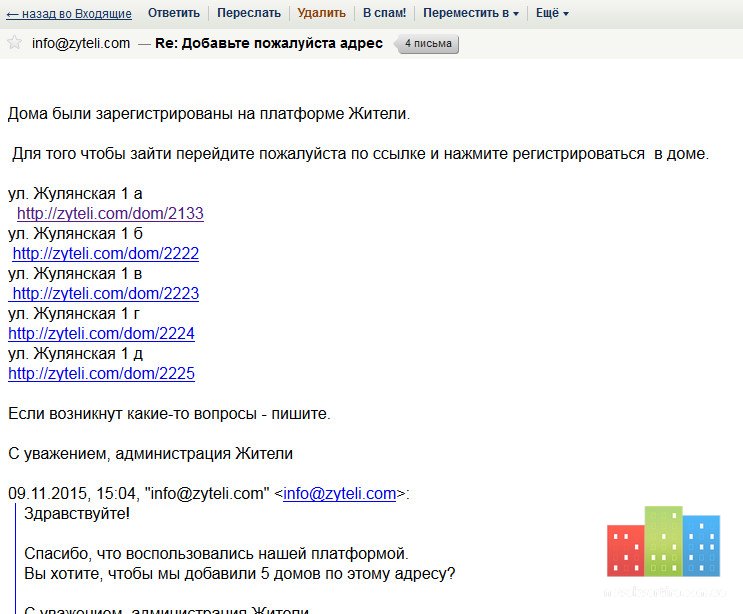Click line 'Если возникнут какие-то вопросы - пишите.'

169,414
